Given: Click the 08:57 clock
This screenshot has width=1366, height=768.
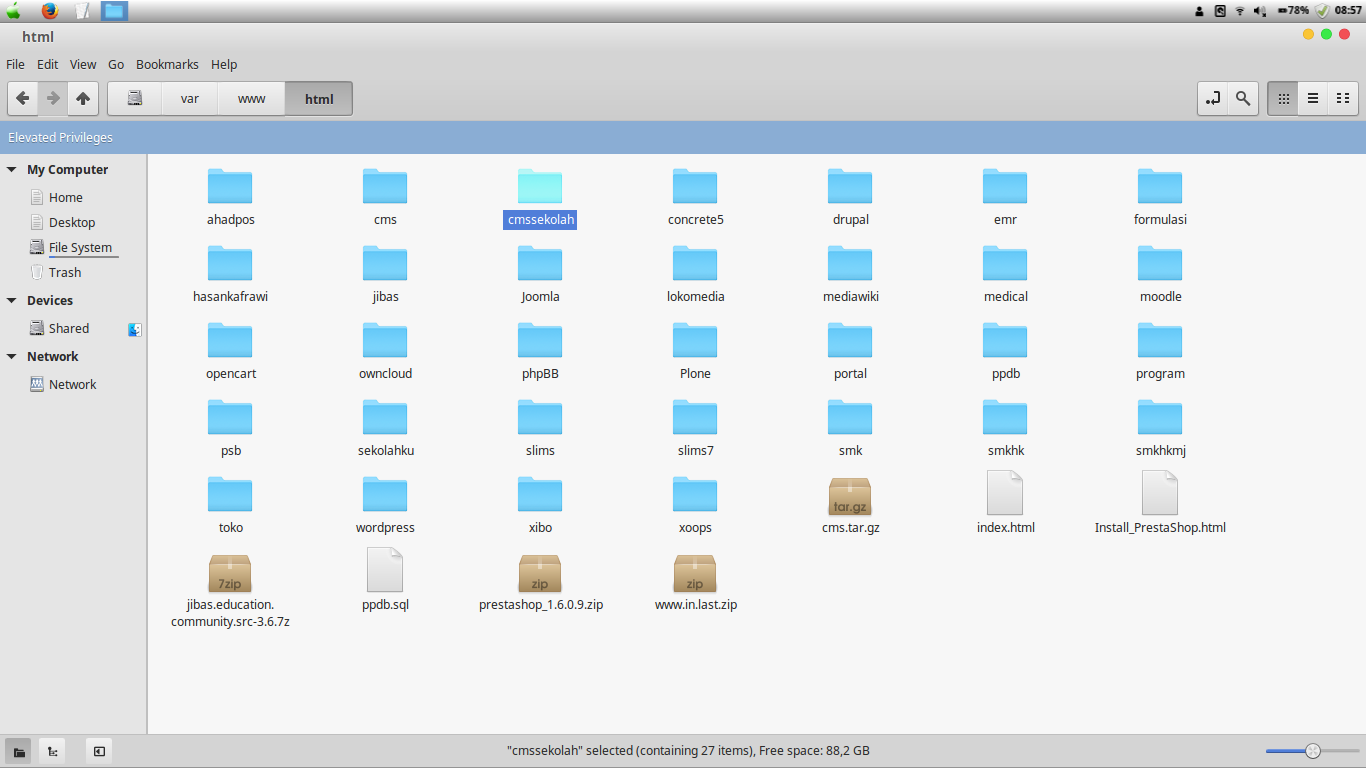Looking at the screenshot, I should [1348, 10].
